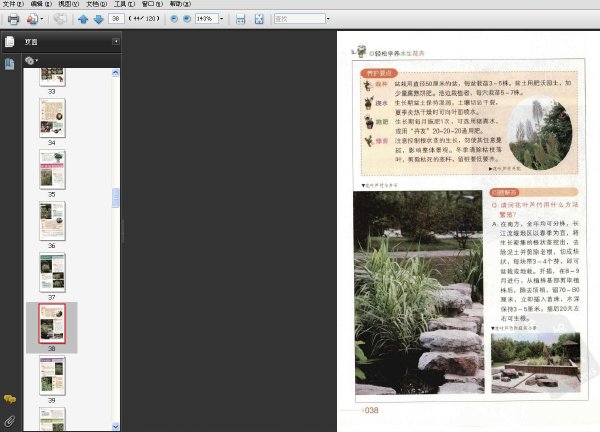Open the Comments panel icon
This screenshot has height=432, width=600.
(10, 399)
